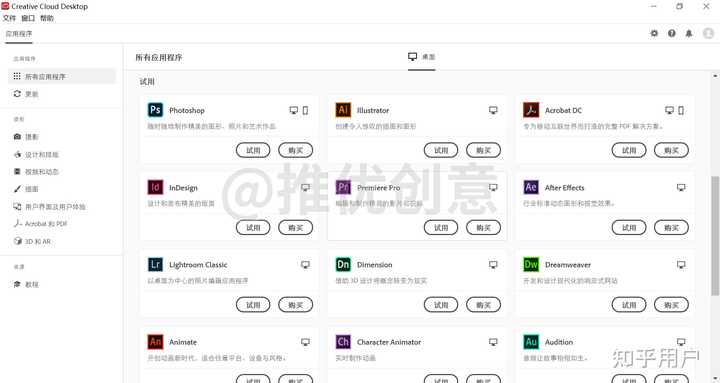Open notifications with the bell icon
The image size is (720, 383).
coord(689,34)
